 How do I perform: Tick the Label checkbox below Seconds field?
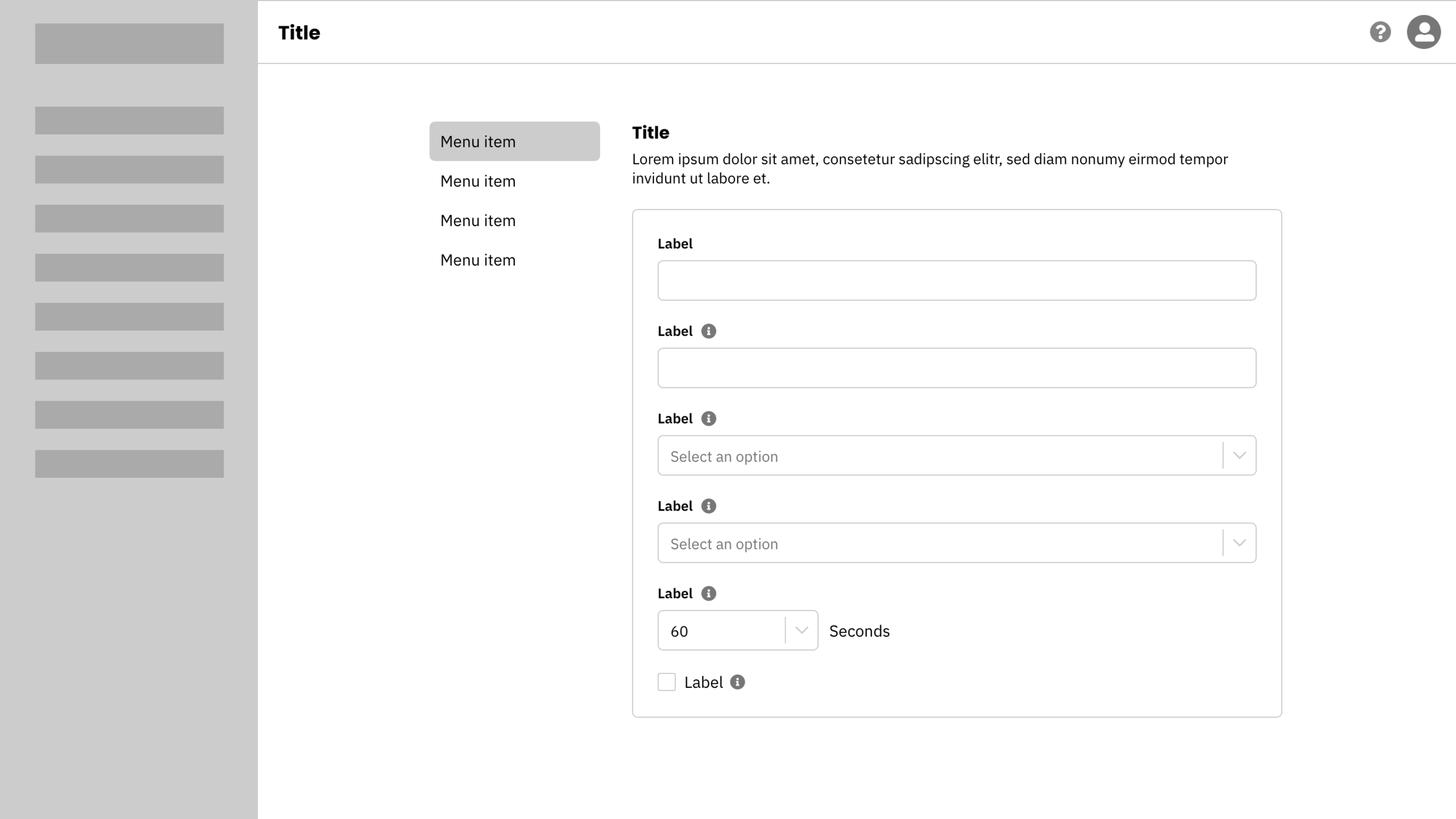(666, 682)
